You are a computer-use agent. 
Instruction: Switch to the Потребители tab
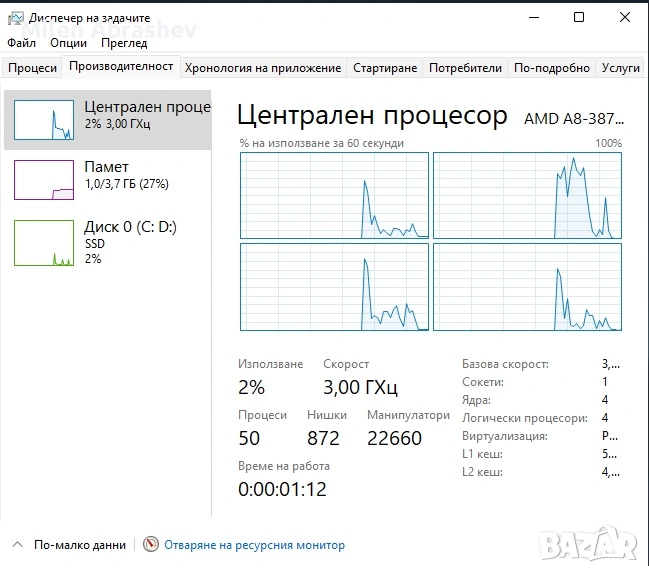(465, 68)
